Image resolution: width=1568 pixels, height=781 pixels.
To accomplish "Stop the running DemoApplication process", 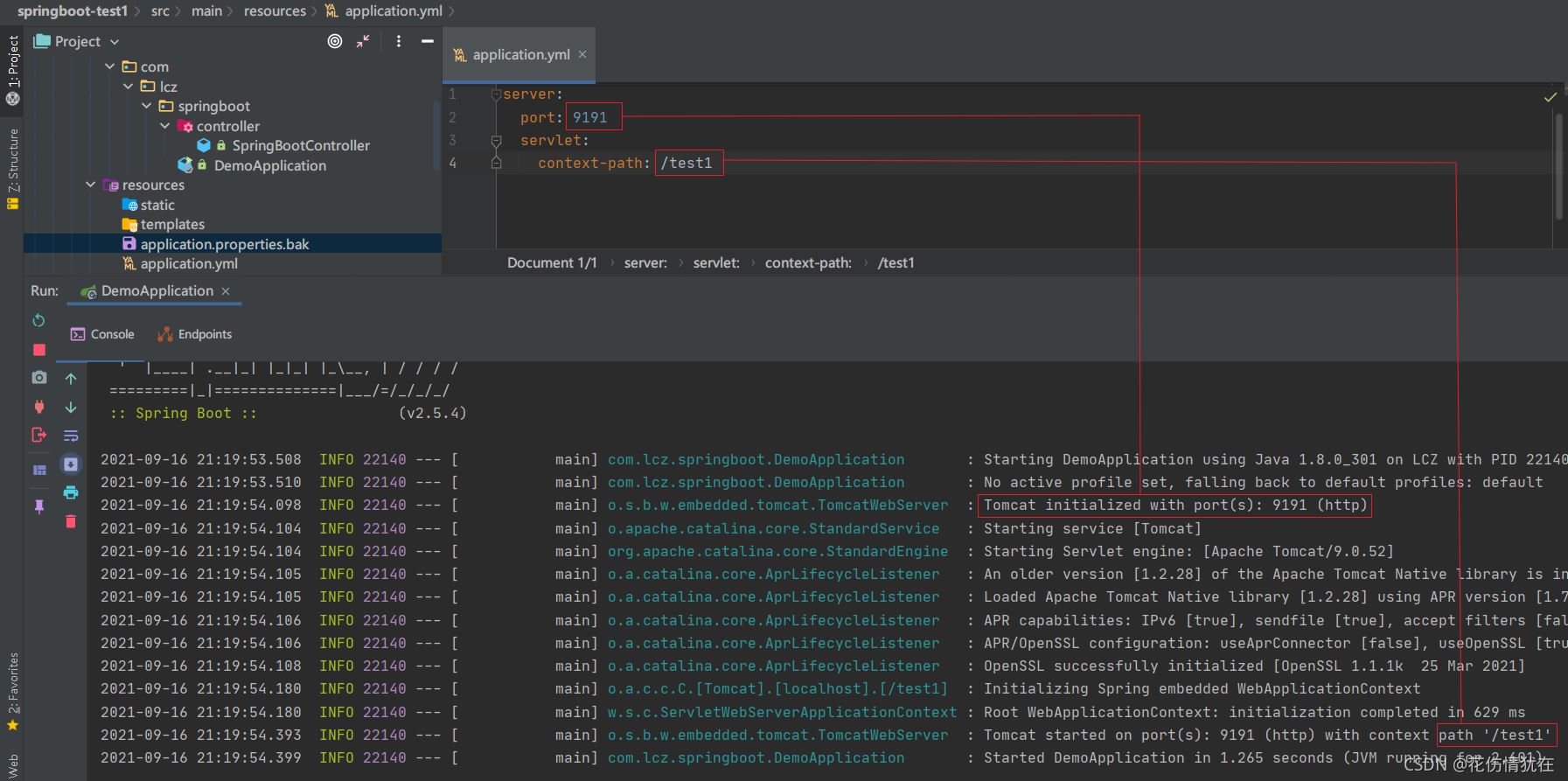I will (x=38, y=350).
